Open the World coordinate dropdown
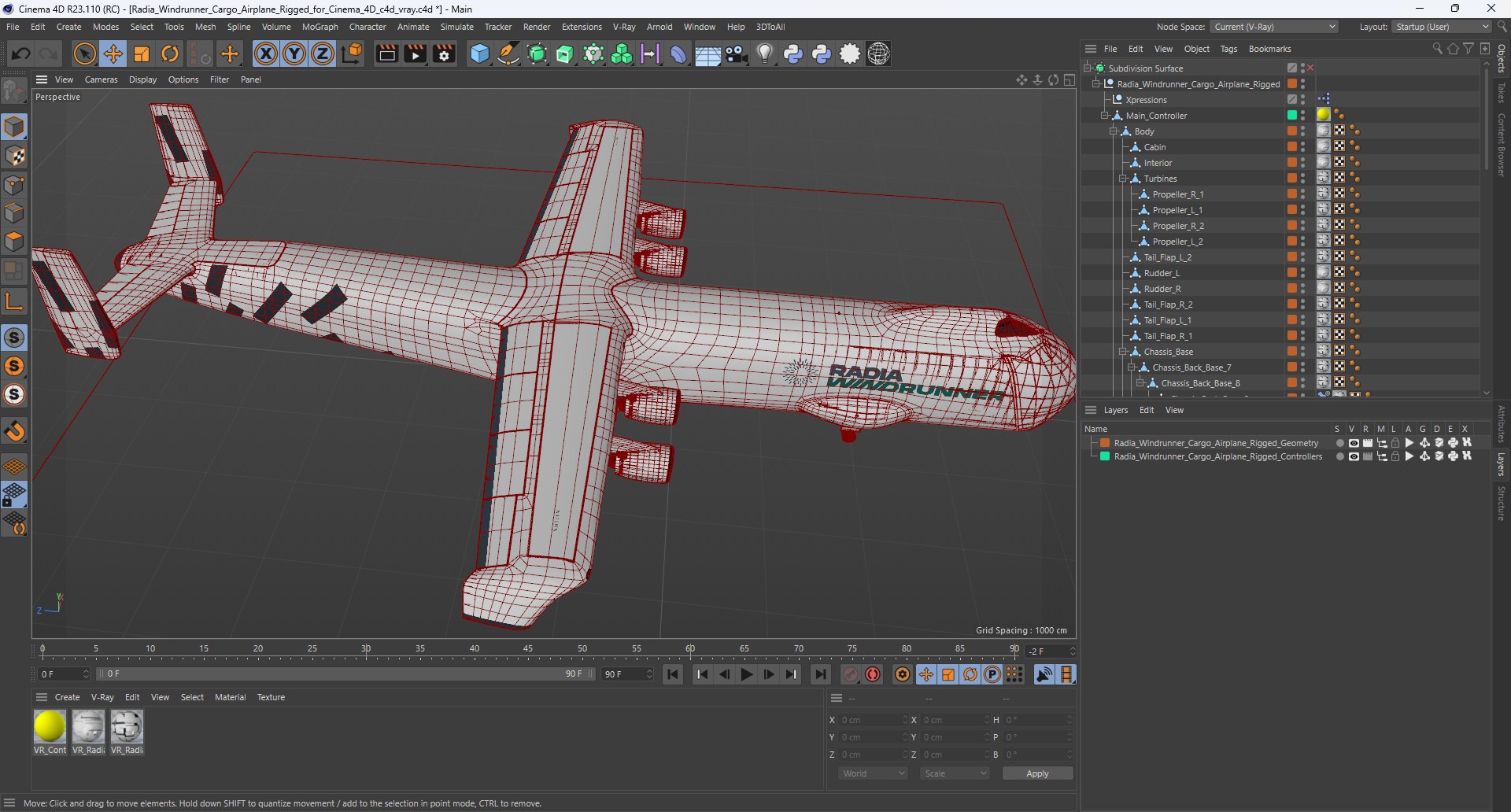Viewport: 1511px width, 812px height. [873, 773]
